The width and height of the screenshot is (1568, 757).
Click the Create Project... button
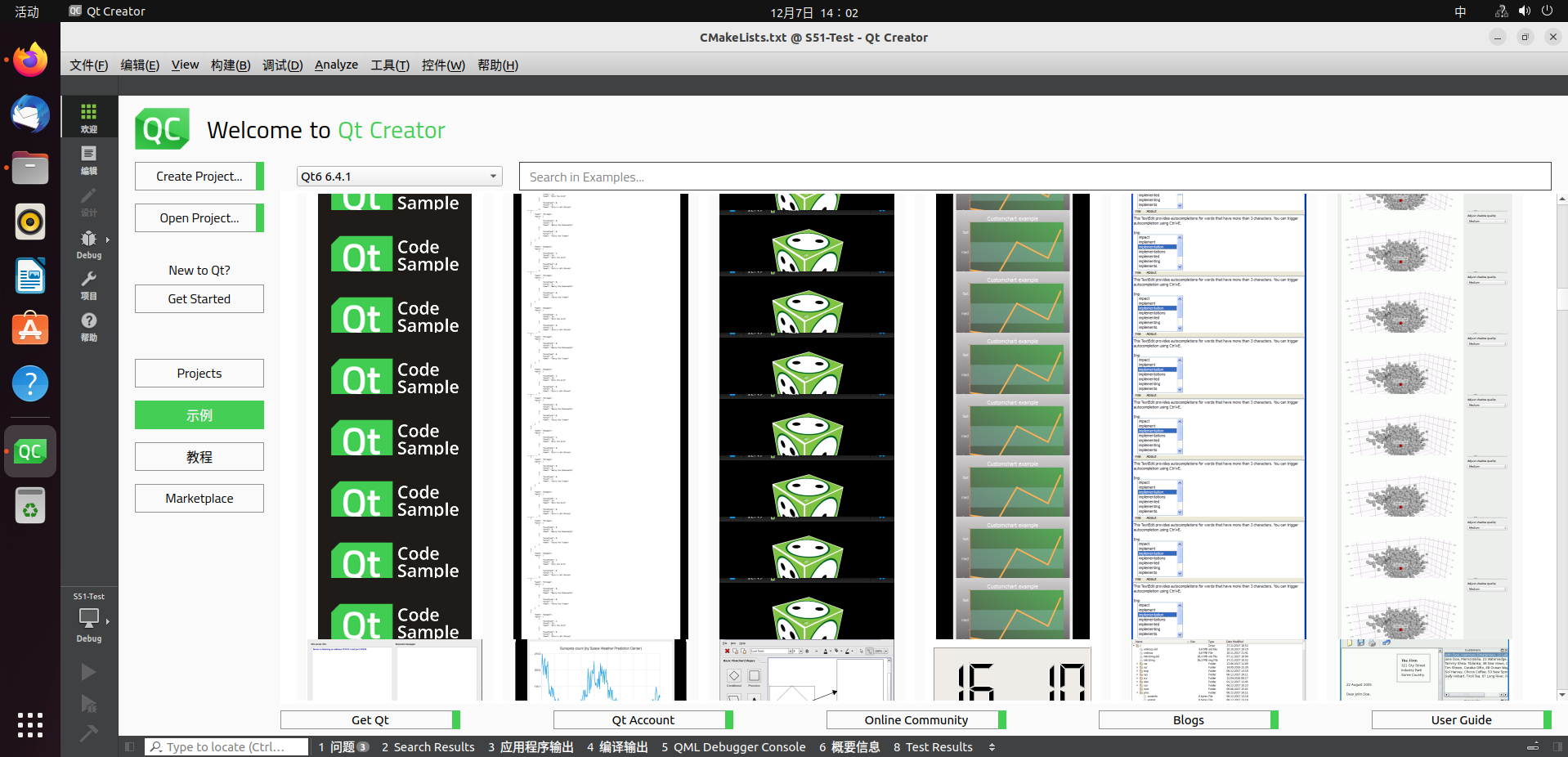coord(199,177)
